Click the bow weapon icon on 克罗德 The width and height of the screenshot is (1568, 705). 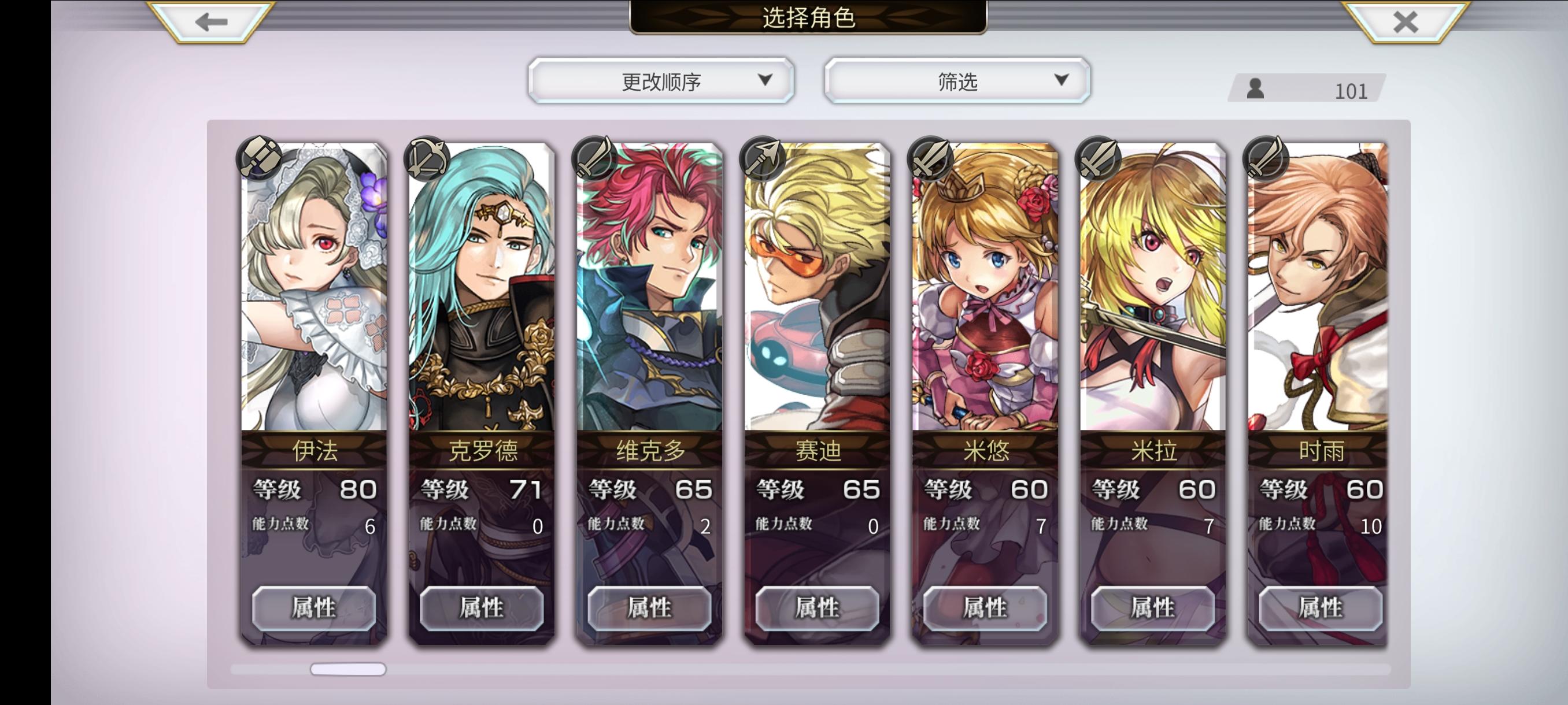tap(427, 158)
